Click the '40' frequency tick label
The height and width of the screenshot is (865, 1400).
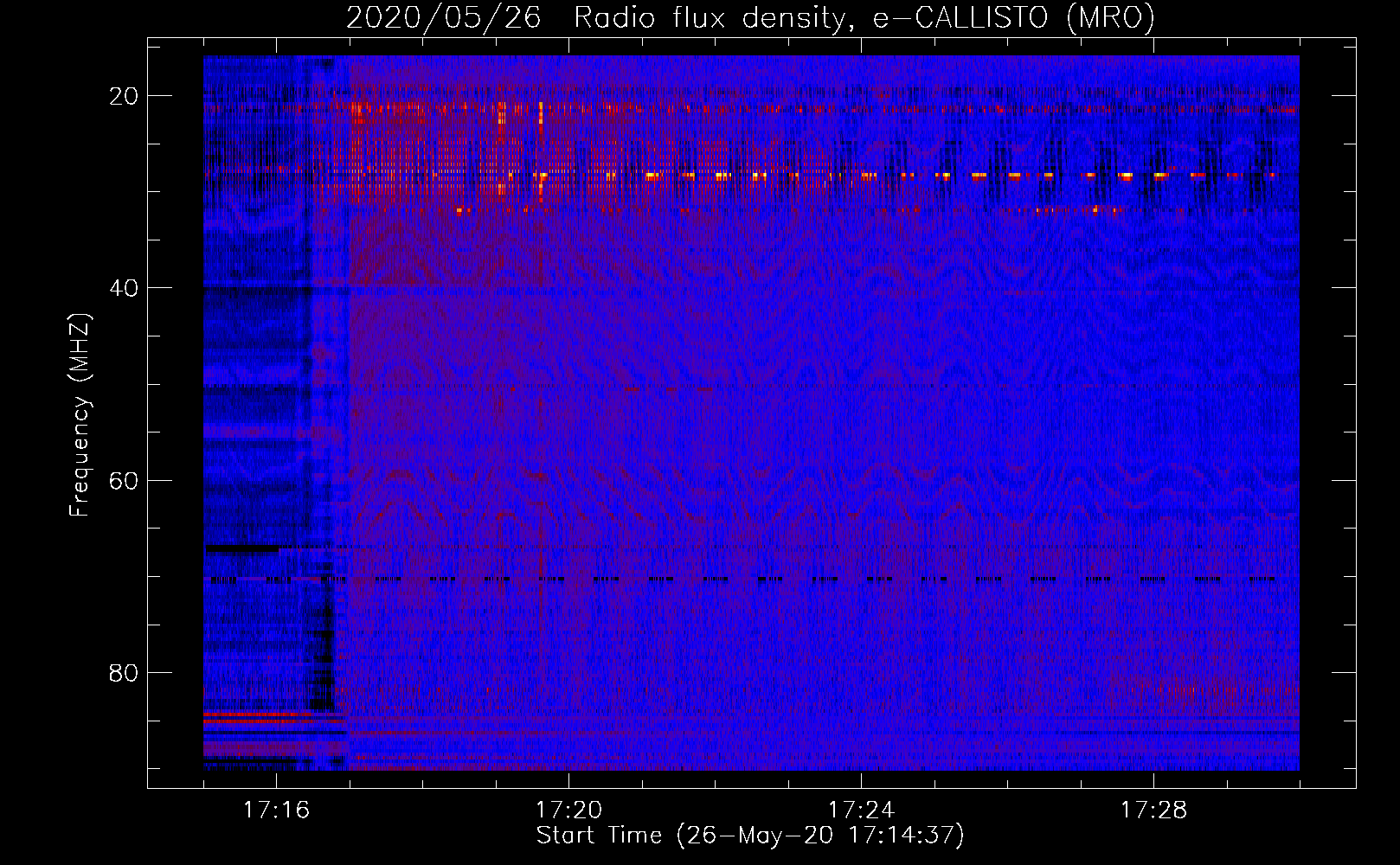click(x=124, y=288)
